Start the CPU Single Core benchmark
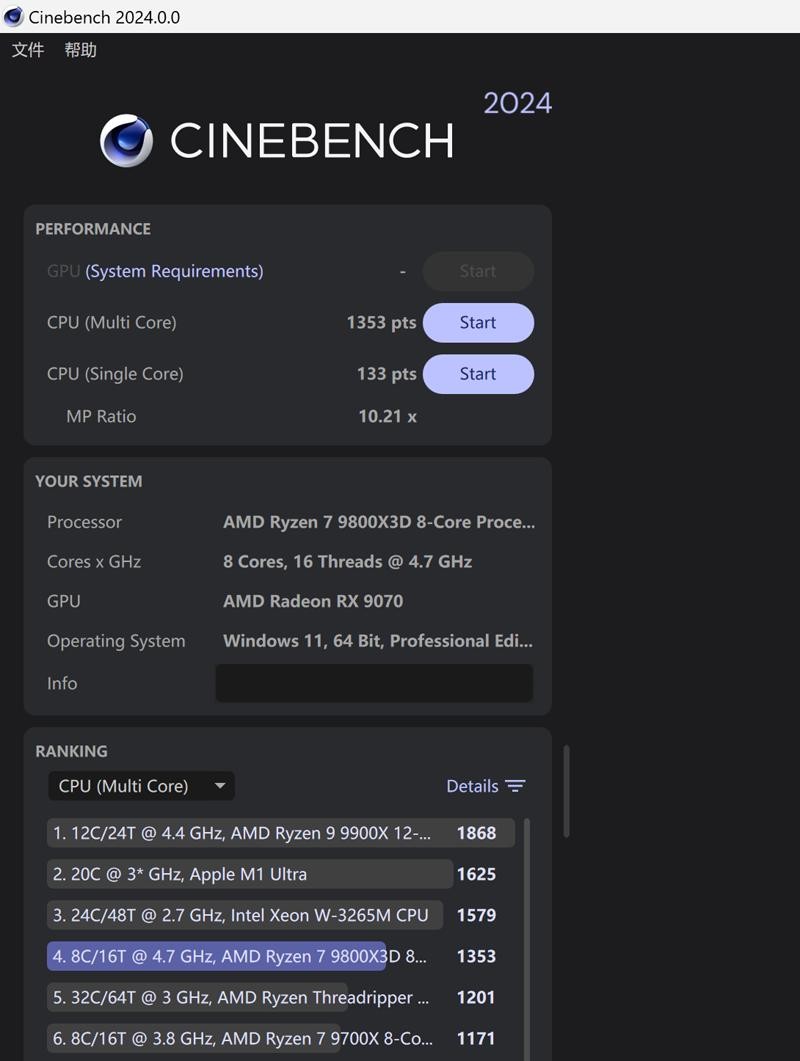This screenshot has width=800, height=1061. (478, 373)
